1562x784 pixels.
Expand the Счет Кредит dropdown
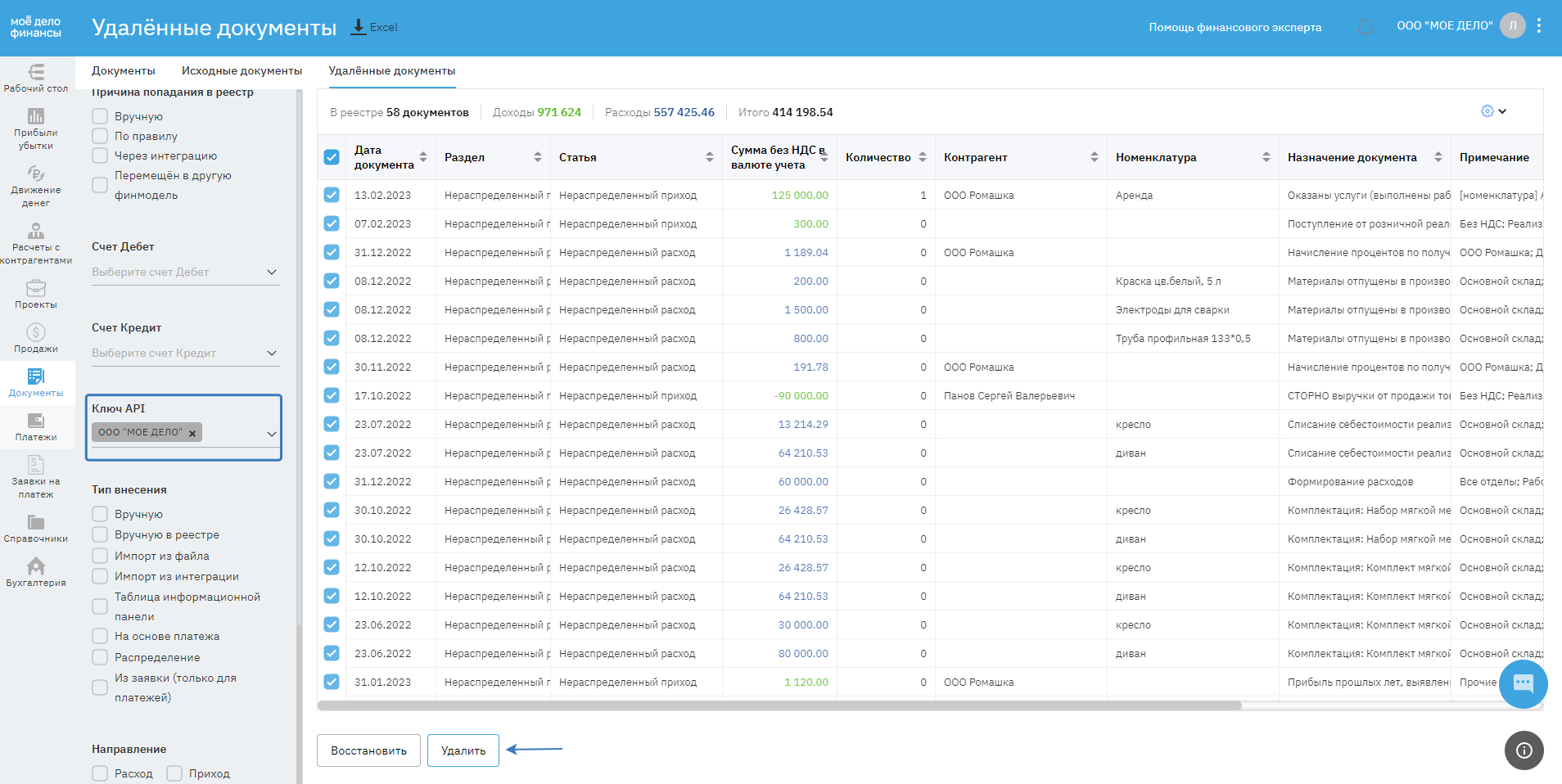tap(272, 353)
